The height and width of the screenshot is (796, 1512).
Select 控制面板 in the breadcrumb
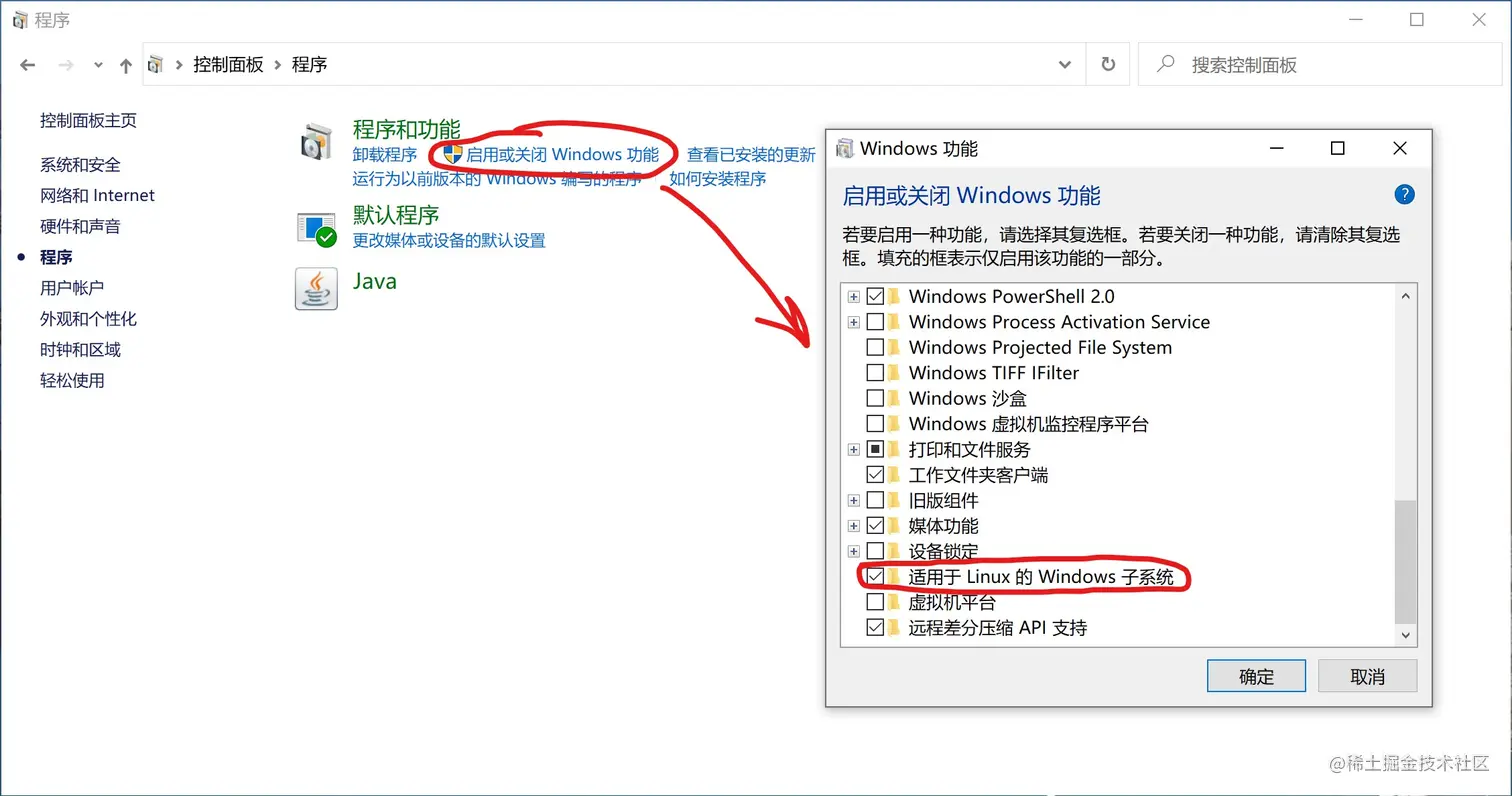(228, 64)
